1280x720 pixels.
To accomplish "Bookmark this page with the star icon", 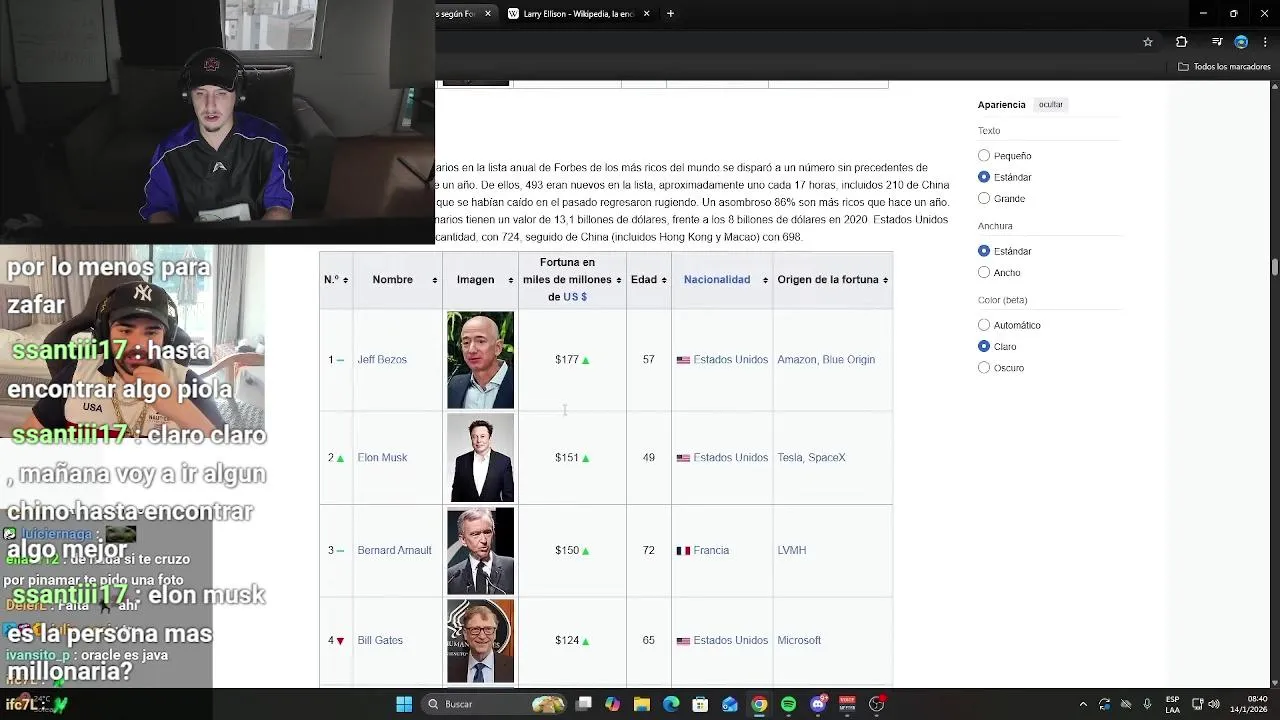I will [1148, 42].
